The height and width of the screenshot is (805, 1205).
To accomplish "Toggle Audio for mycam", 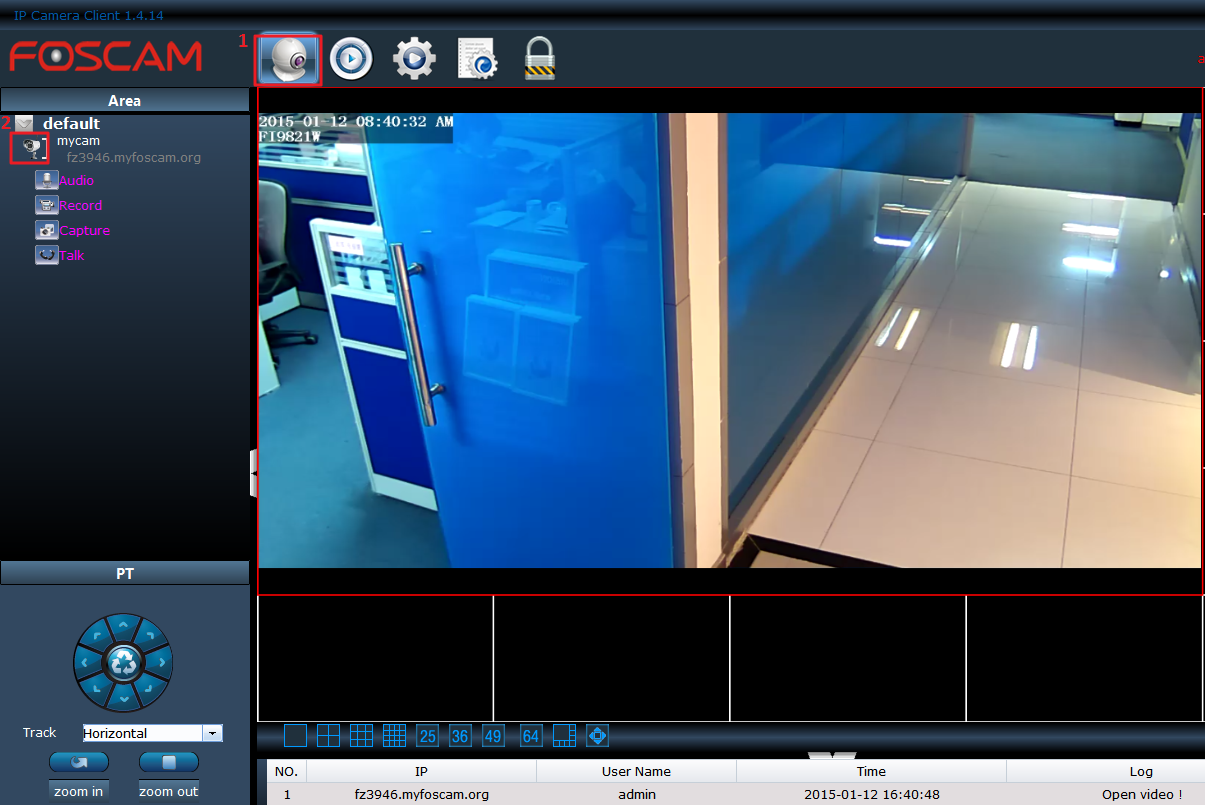I will [x=75, y=181].
